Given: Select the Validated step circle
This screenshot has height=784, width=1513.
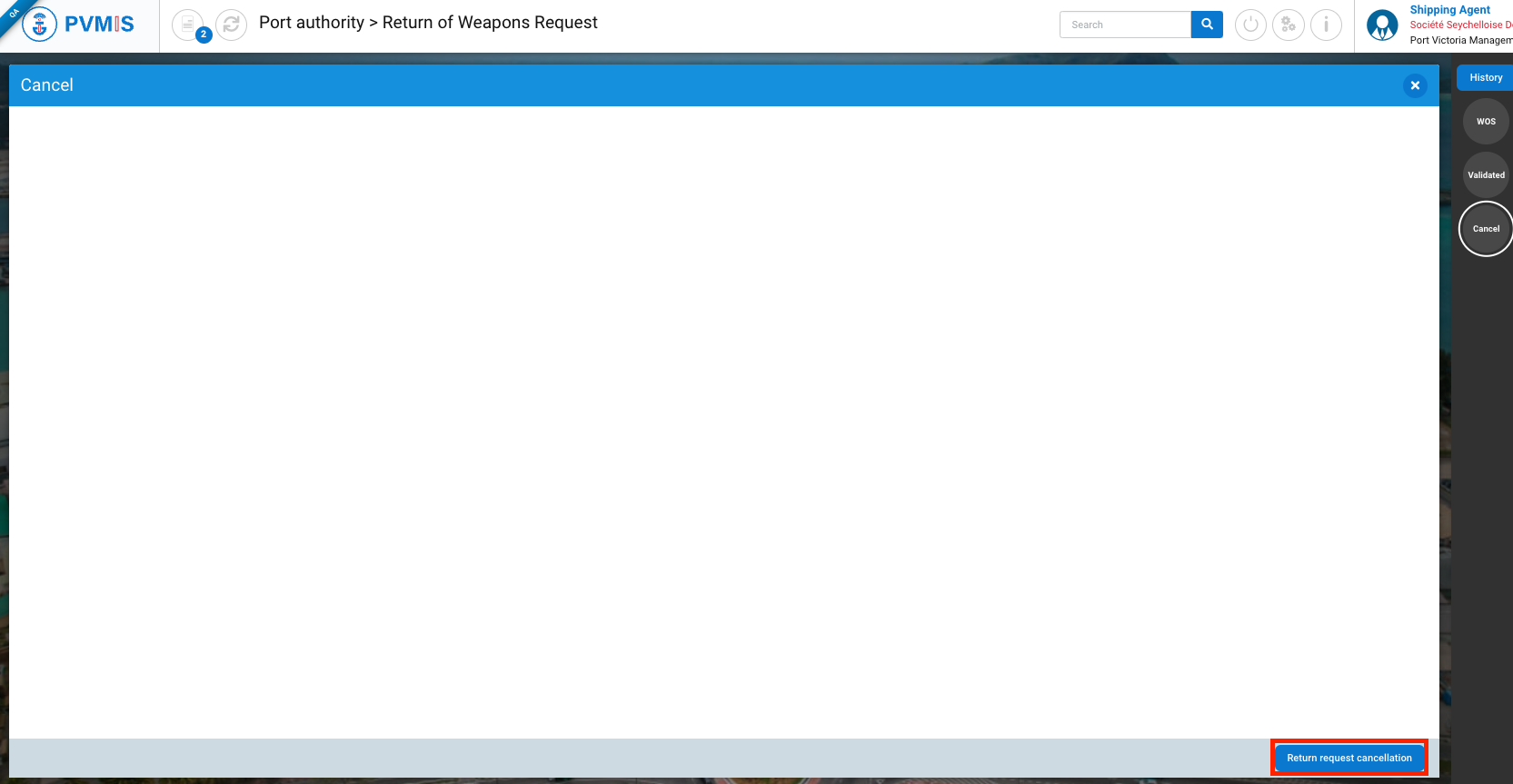Looking at the screenshot, I should [1486, 175].
